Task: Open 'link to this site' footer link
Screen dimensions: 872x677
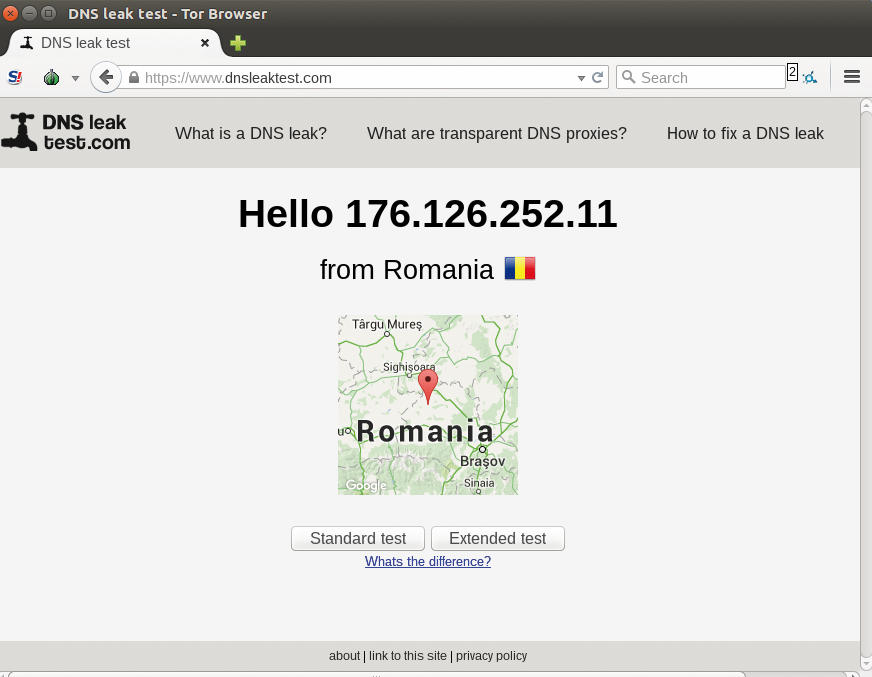Action: point(408,656)
